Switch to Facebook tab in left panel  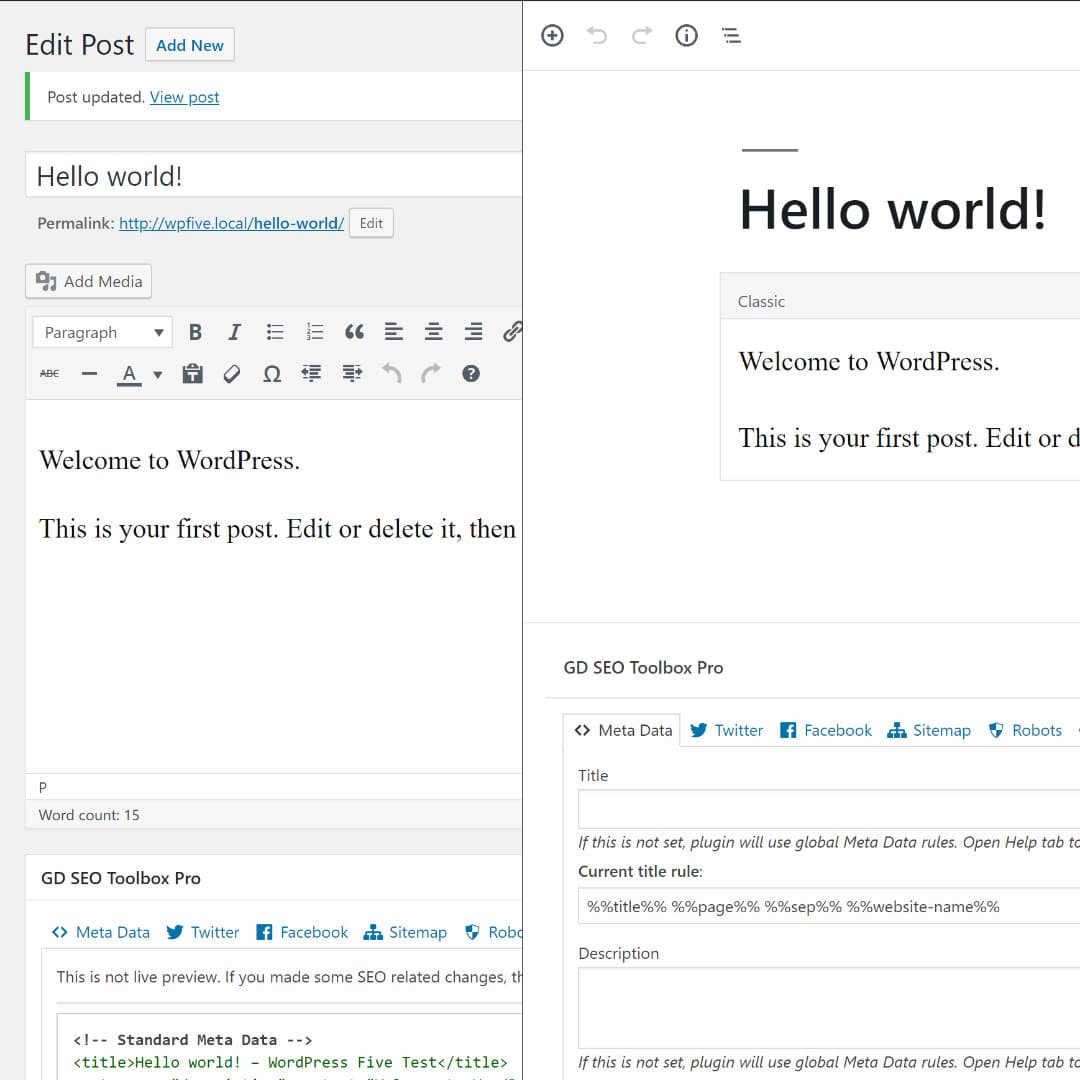click(x=302, y=932)
